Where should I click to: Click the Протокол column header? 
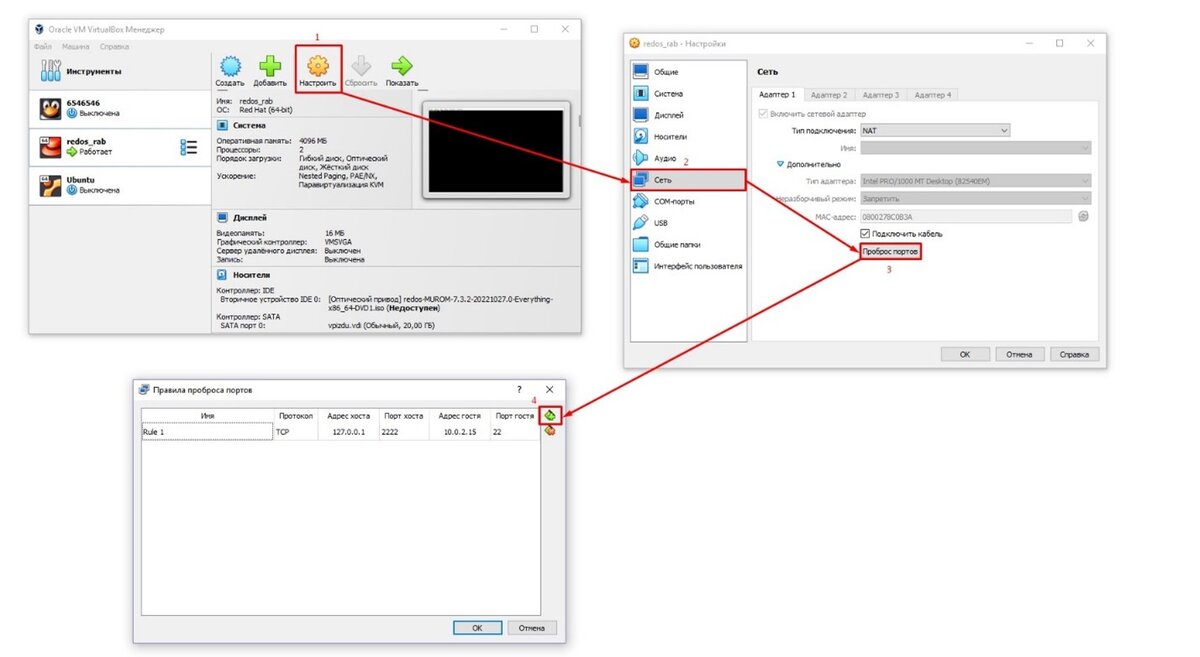coord(296,416)
